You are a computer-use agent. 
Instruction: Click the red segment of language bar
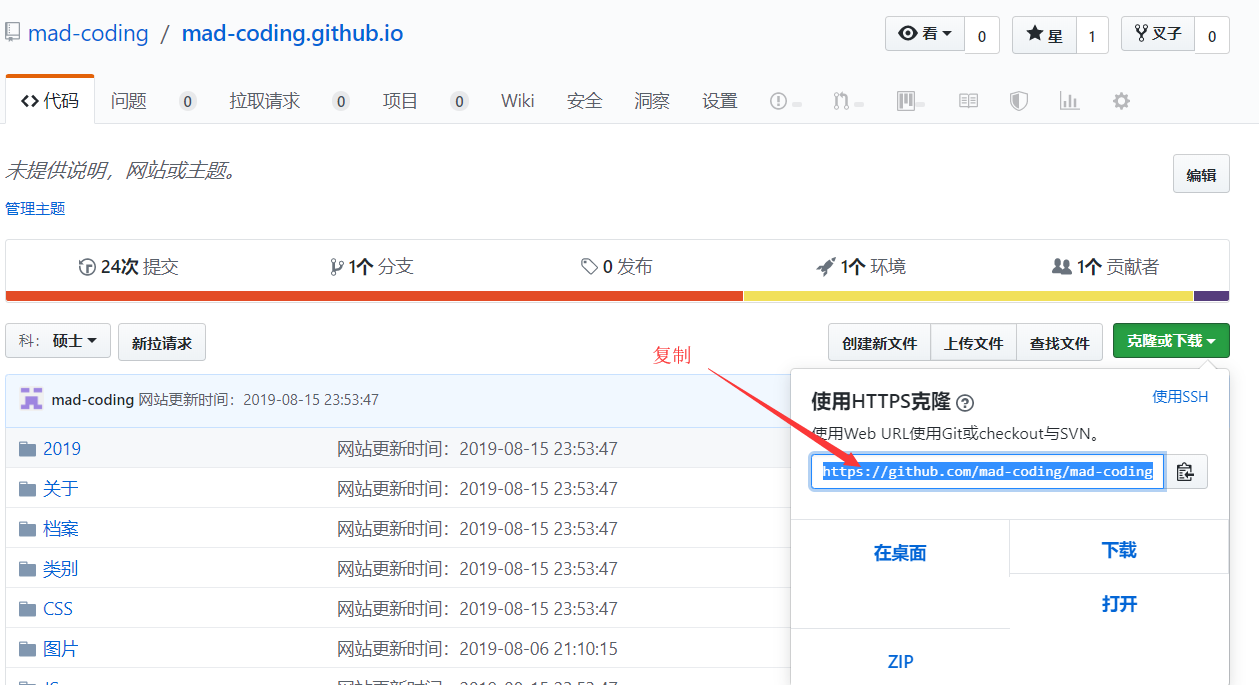(x=374, y=296)
